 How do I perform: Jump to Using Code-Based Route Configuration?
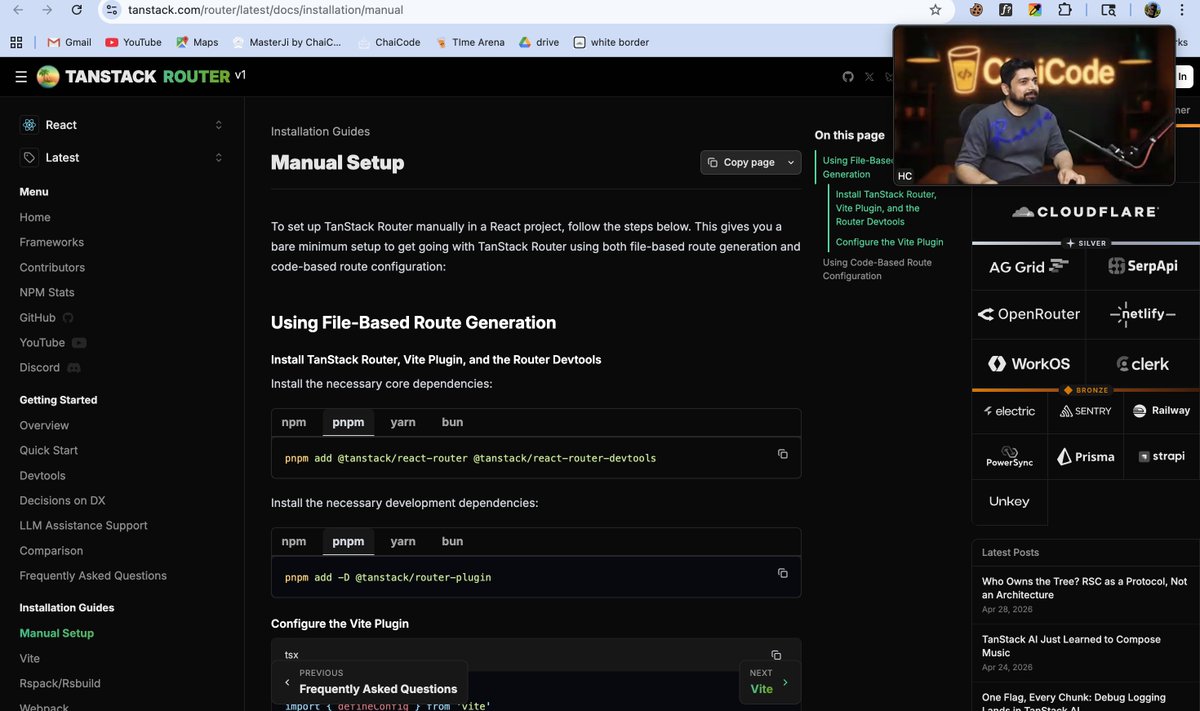(877, 269)
